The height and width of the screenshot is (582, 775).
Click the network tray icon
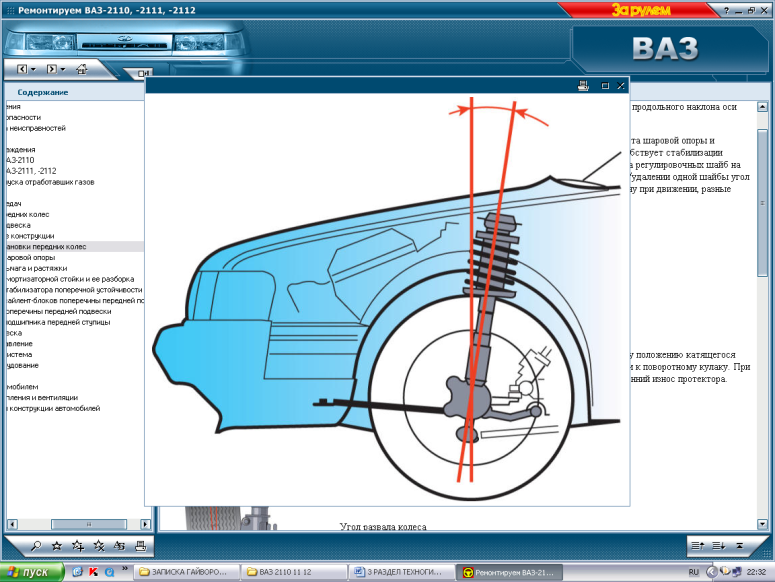(x=736, y=572)
